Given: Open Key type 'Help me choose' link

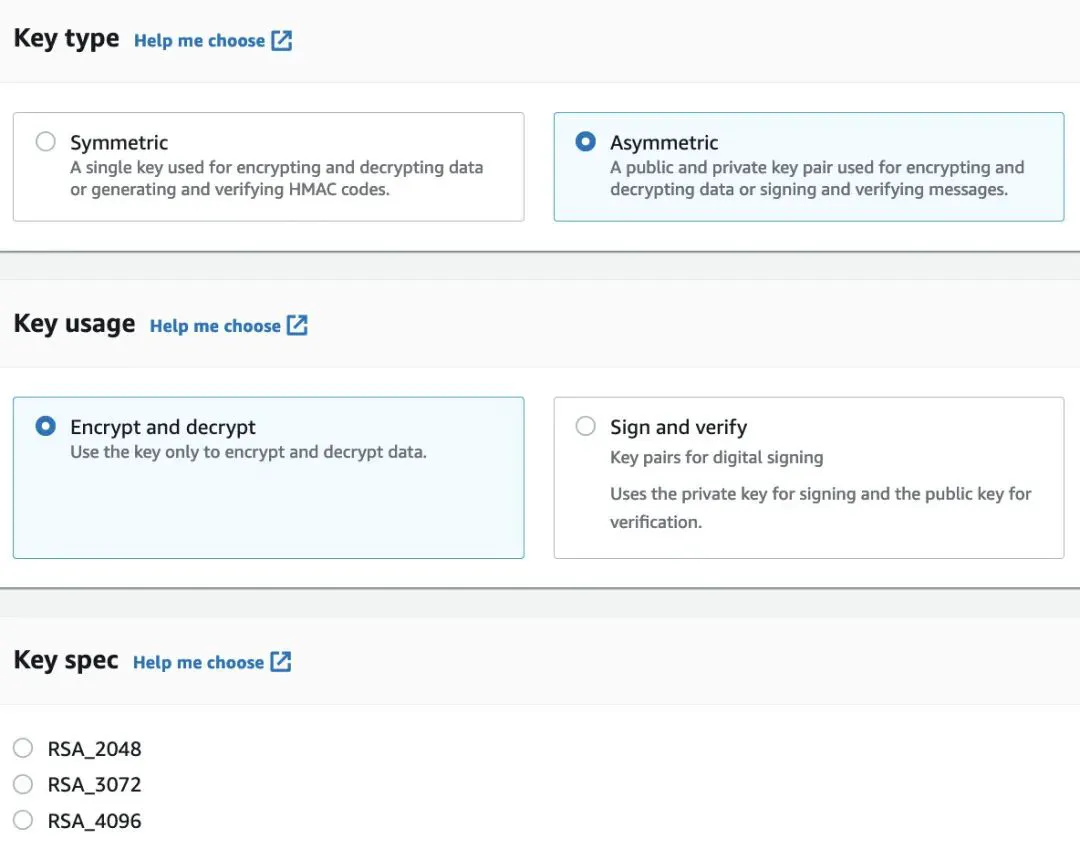Looking at the screenshot, I should point(199,41).
